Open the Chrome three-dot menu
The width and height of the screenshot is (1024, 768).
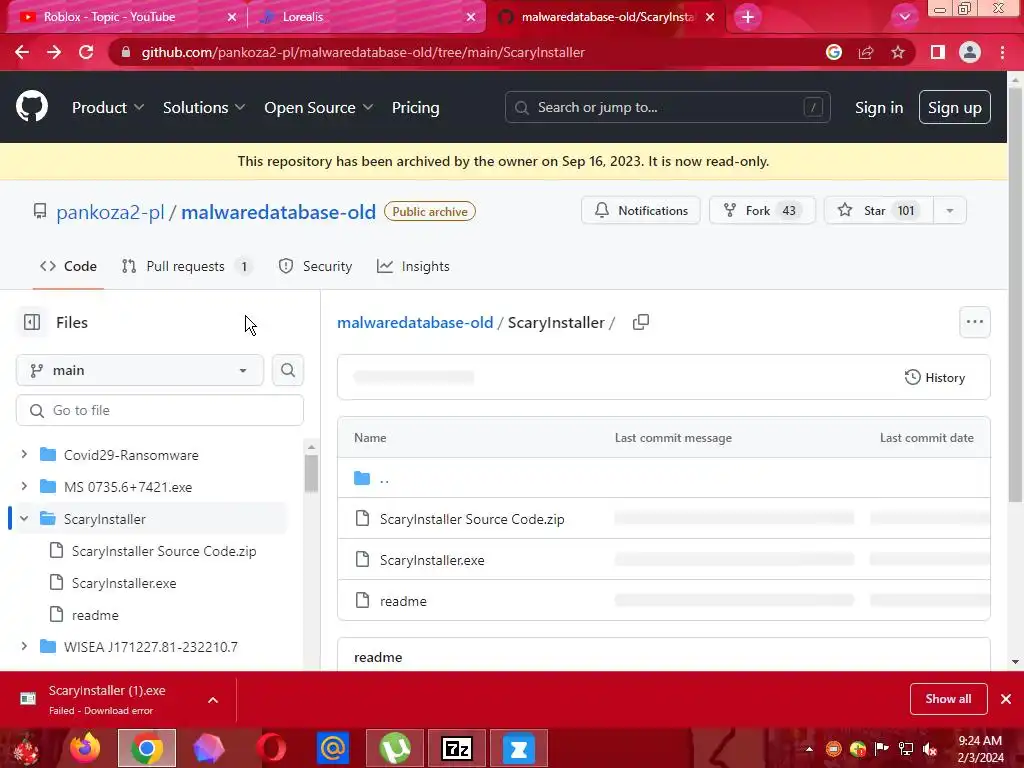[x=1002, y=52]
